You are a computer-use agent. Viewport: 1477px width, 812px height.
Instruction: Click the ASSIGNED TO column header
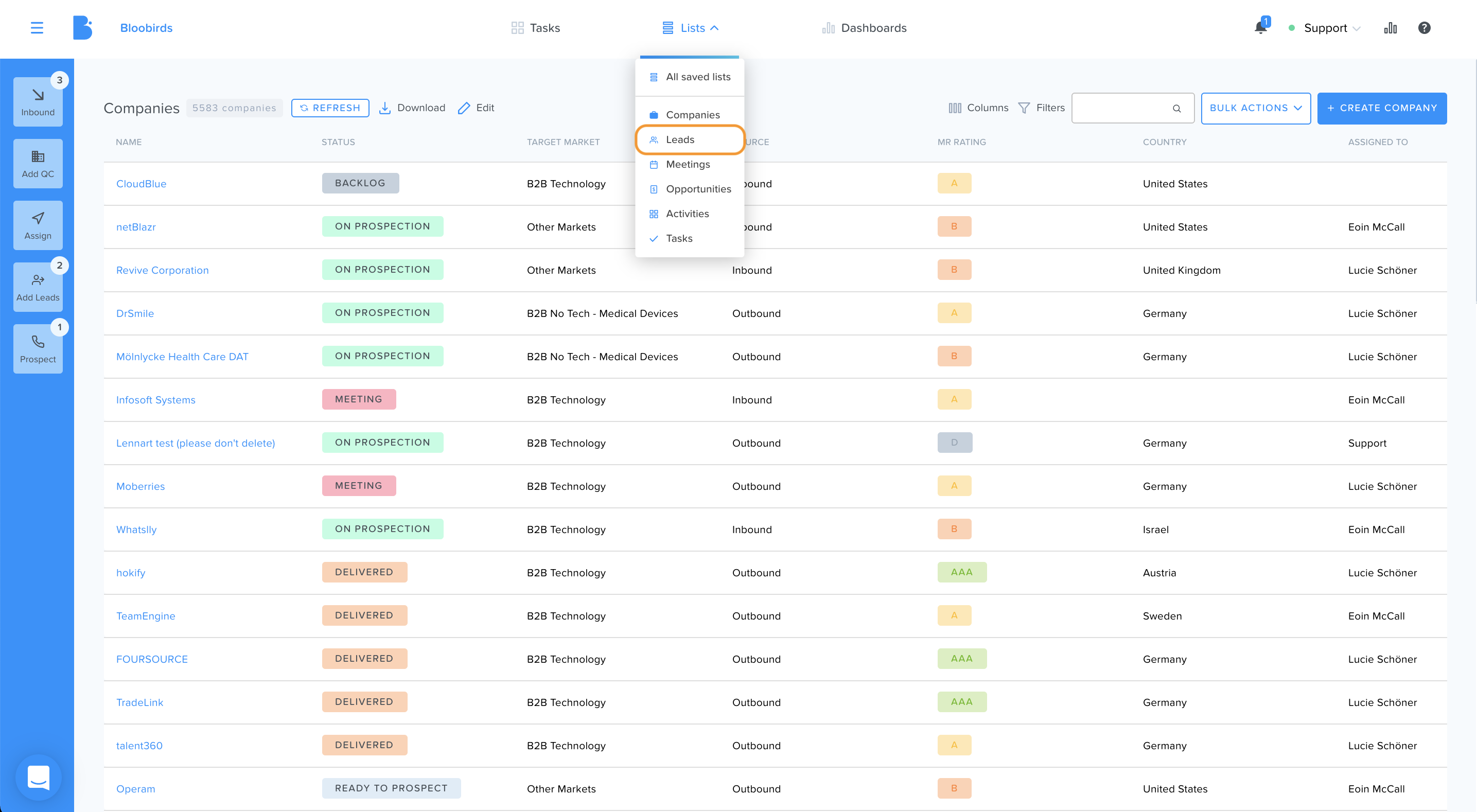point(1377,142)
